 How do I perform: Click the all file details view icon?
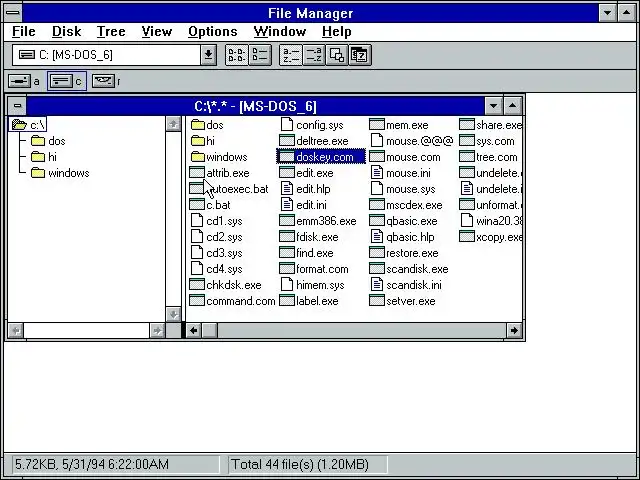260,55
